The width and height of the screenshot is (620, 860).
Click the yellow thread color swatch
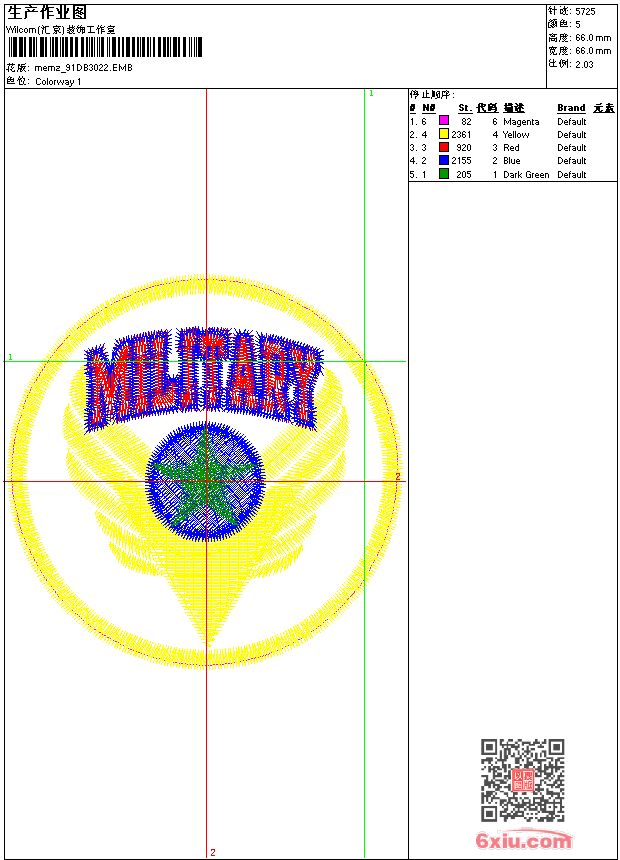click(x=444, y=134)
